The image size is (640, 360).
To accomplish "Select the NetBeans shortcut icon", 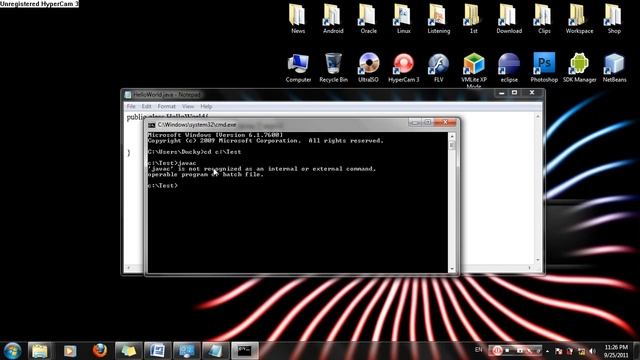I will click(x=614, y=68).
